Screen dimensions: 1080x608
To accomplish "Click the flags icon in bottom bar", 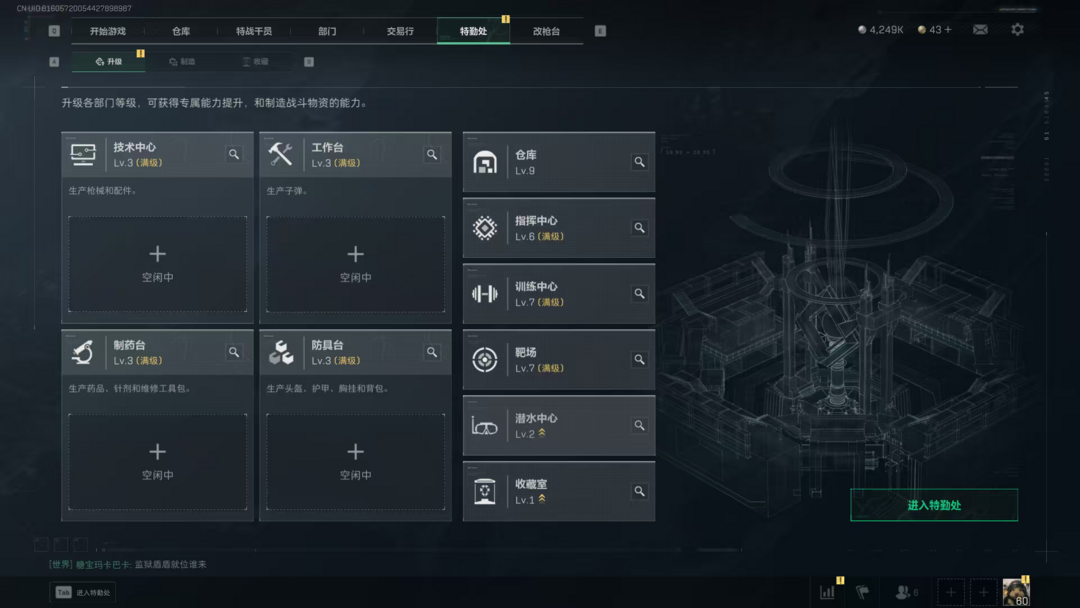I will (862, 591).
